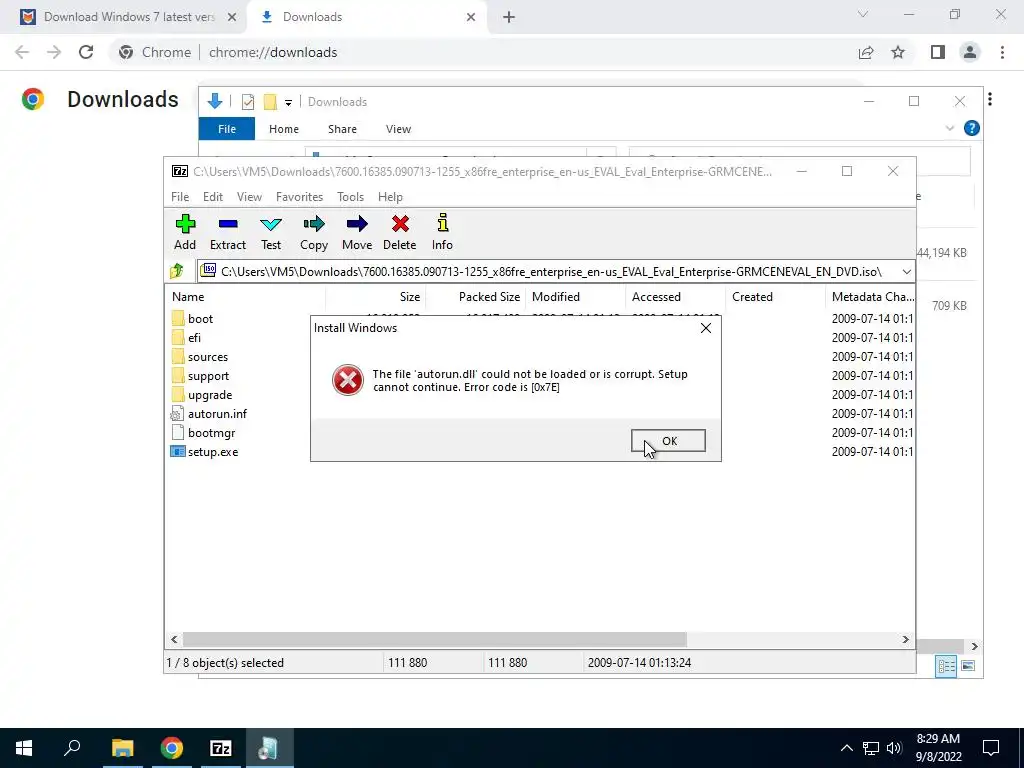Click the Chrome share page icon
The image size is (1024, 768).
[866, 52]
